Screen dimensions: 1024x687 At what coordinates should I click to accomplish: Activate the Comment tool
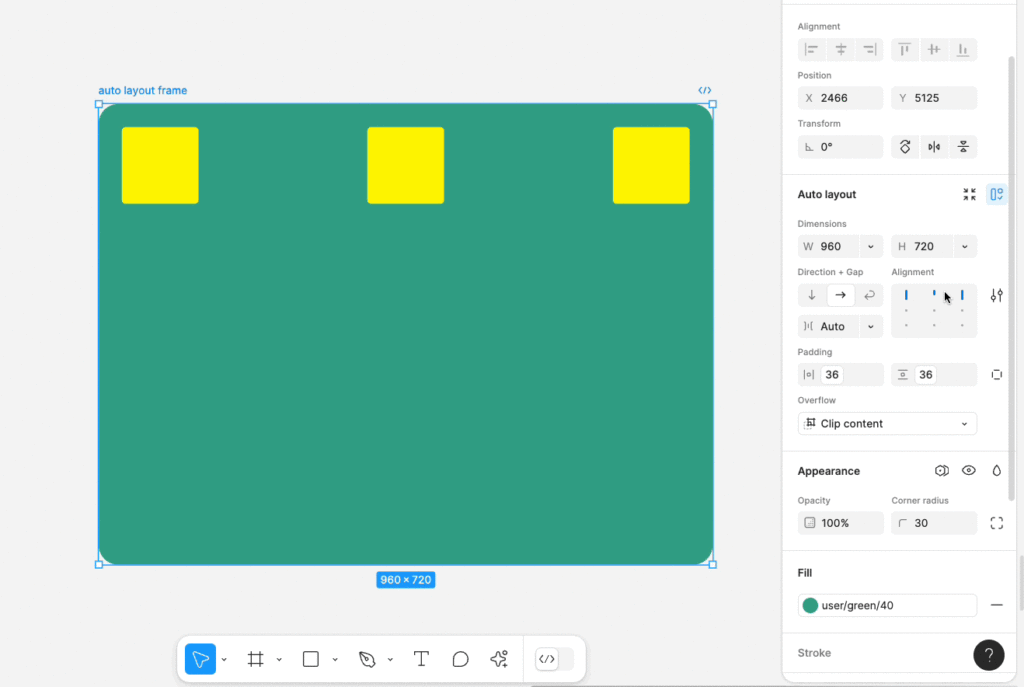[460, 659]
